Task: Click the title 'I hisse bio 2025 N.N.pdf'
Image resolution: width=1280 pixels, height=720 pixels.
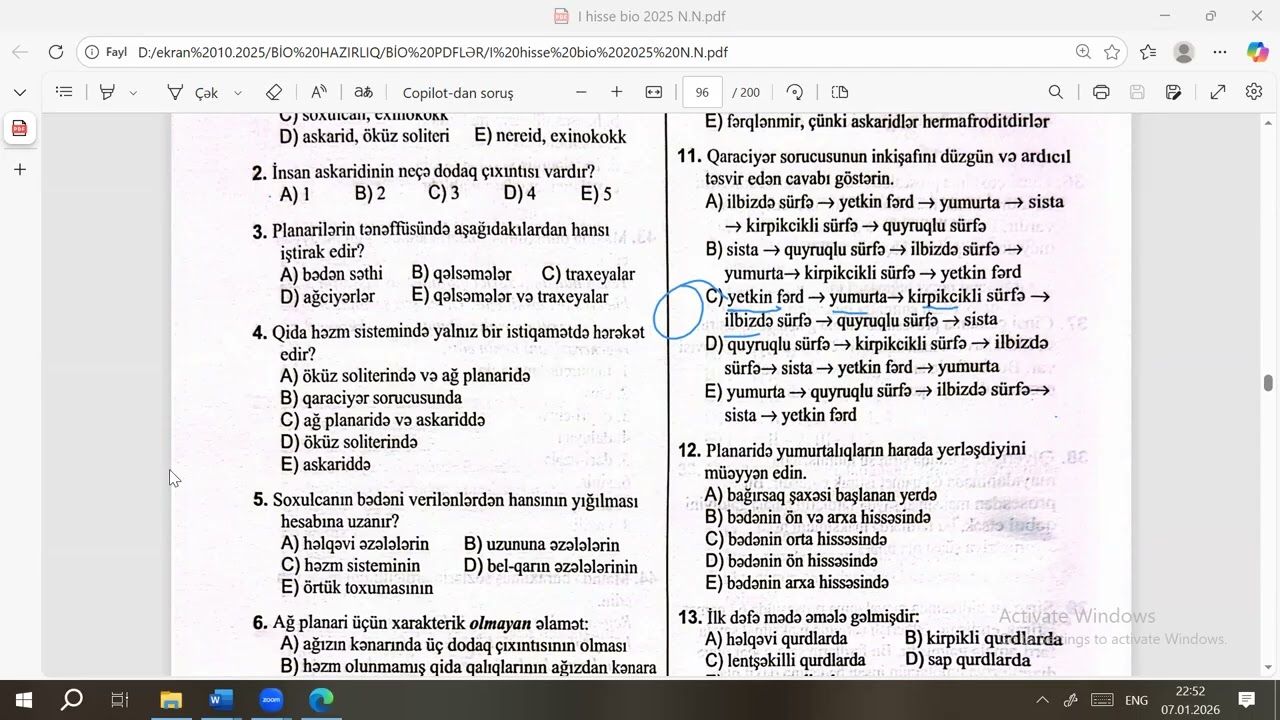Action: click(652, 16)
